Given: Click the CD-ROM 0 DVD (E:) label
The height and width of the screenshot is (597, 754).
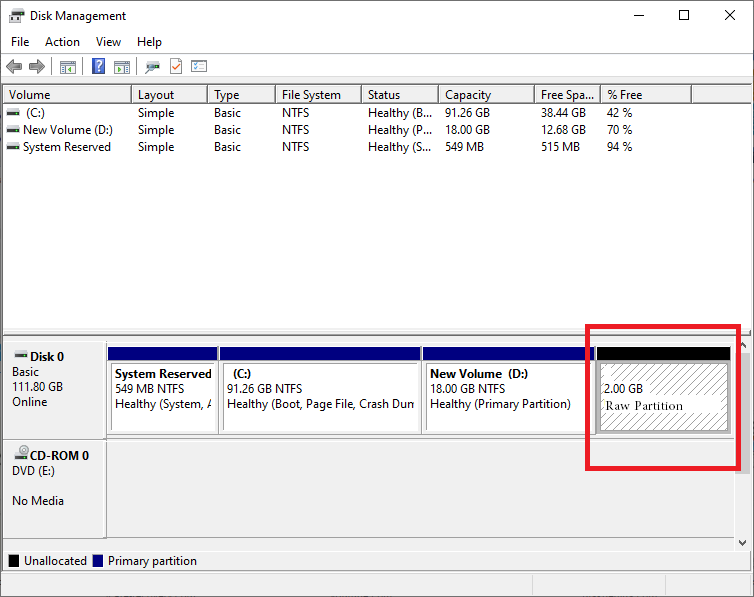Looking at the screenshot, I should tap(54, 489).
